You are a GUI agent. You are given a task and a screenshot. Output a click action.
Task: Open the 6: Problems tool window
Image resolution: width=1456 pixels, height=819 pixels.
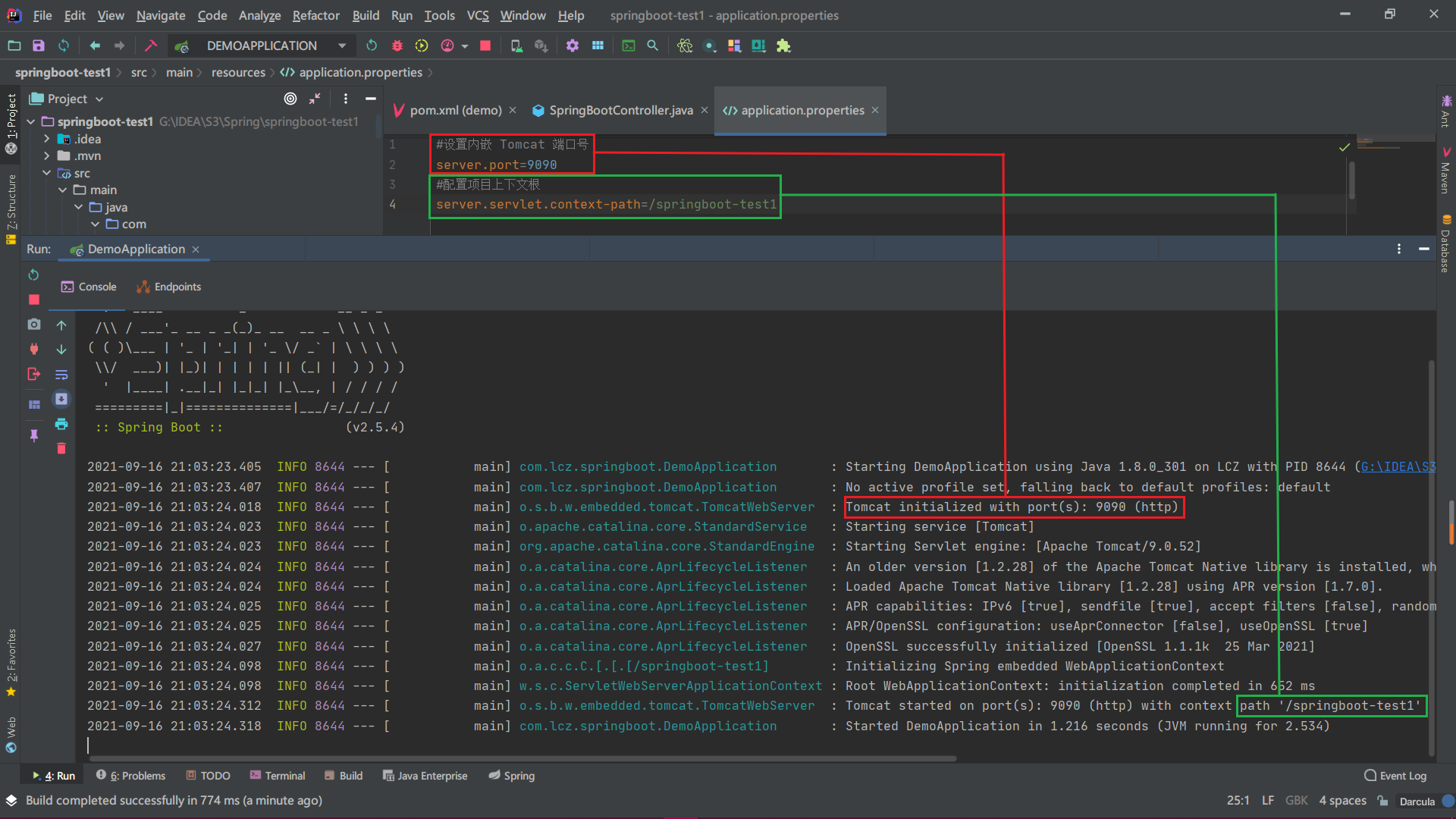pos(130,776)
